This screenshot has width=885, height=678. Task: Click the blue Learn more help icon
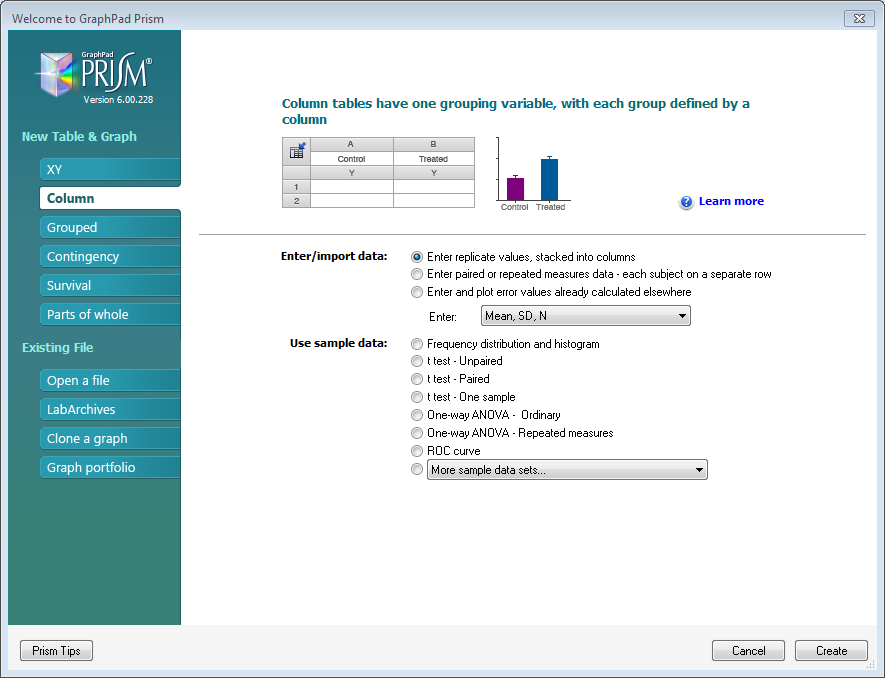[686, 202]
